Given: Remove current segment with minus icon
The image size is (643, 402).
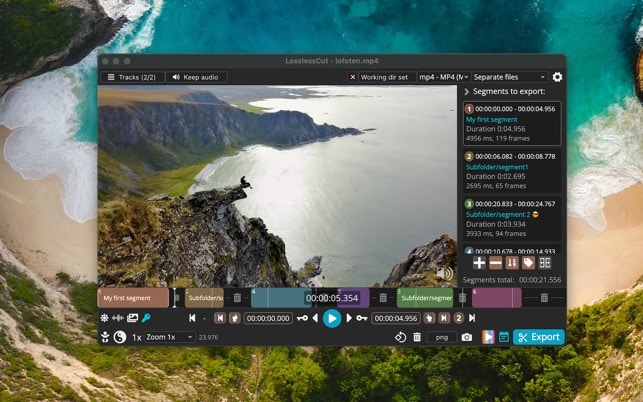Looking at the screenshot, I should click(495, 263).
